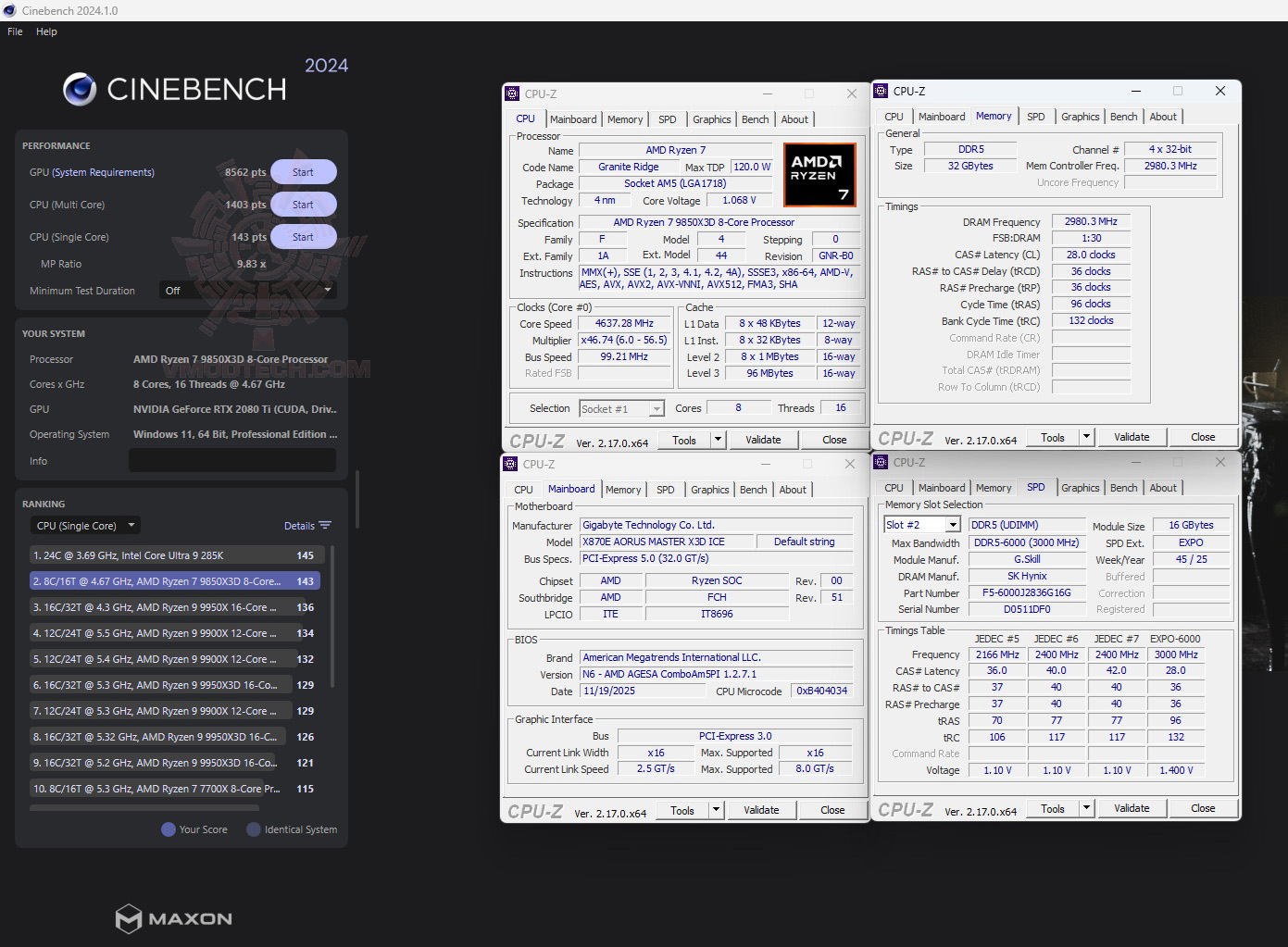Click Validate in the CPU-Z Memory window
The height and width of the screenshot is (947, 1288).
coord(1132,437)
